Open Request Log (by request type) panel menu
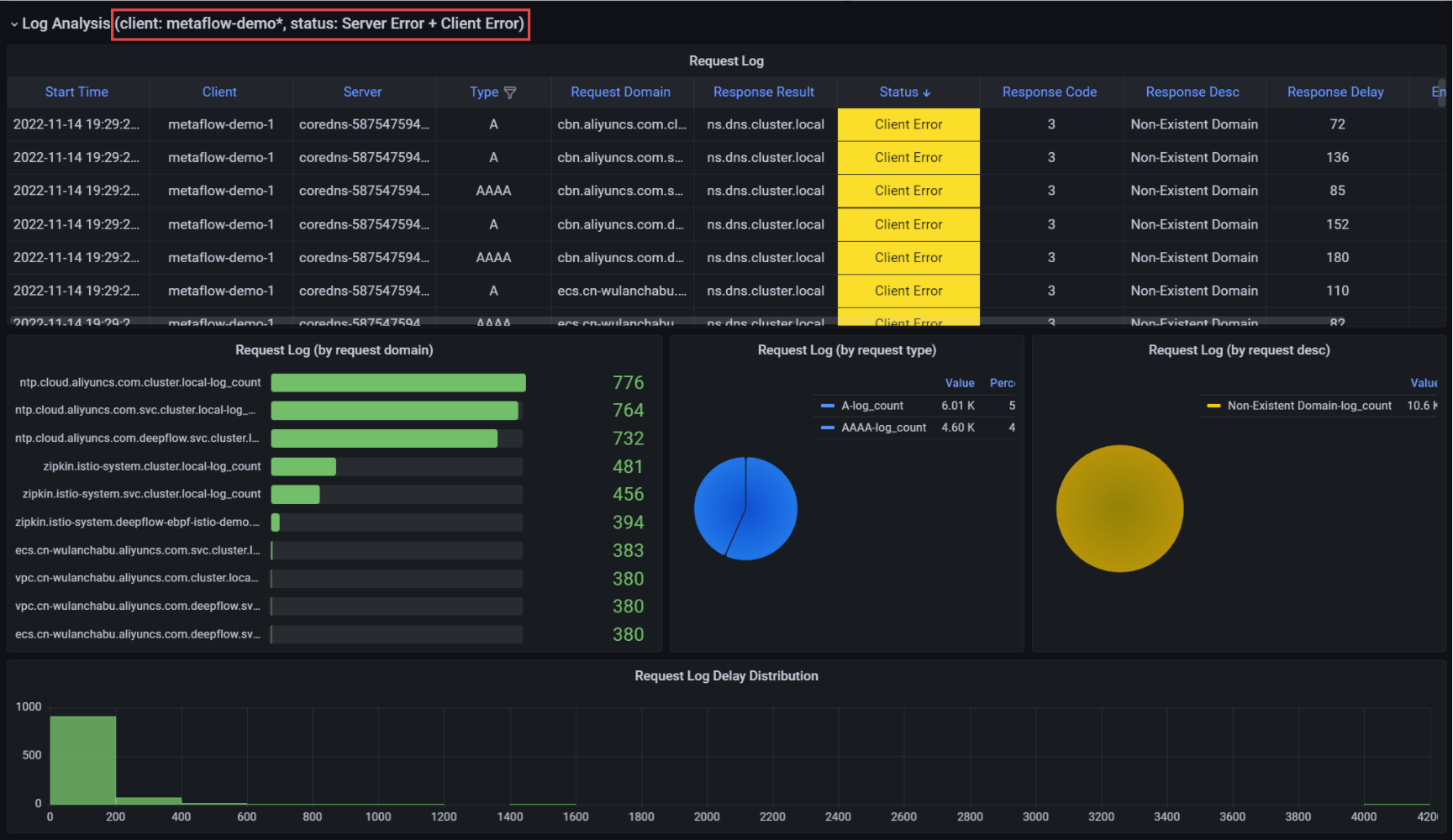This screenshot has height=840, width=1453. click(x=847, y=350)
